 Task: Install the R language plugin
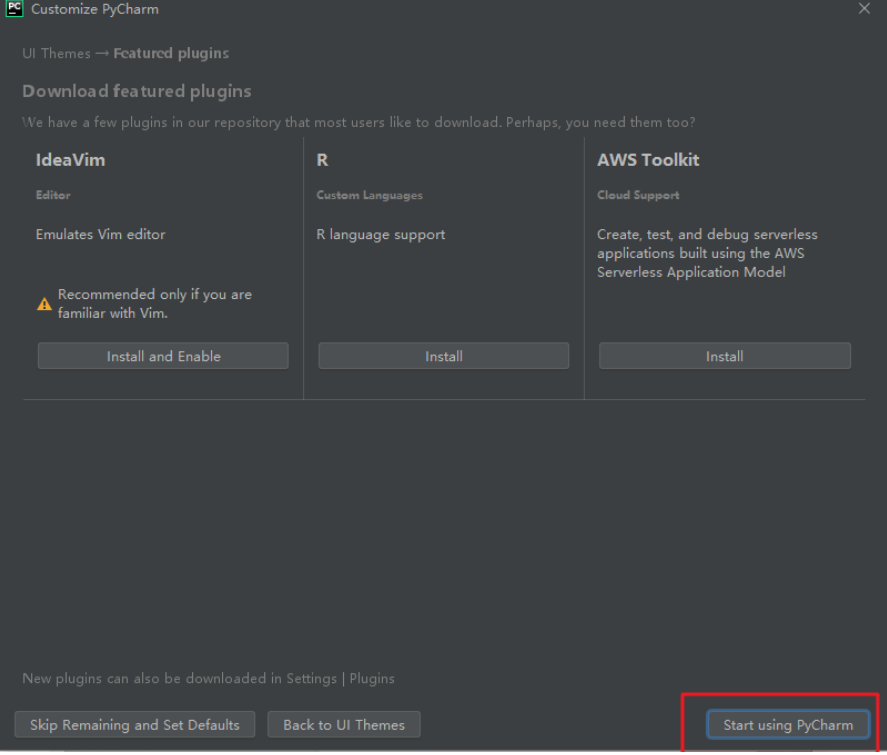(444, 356)
